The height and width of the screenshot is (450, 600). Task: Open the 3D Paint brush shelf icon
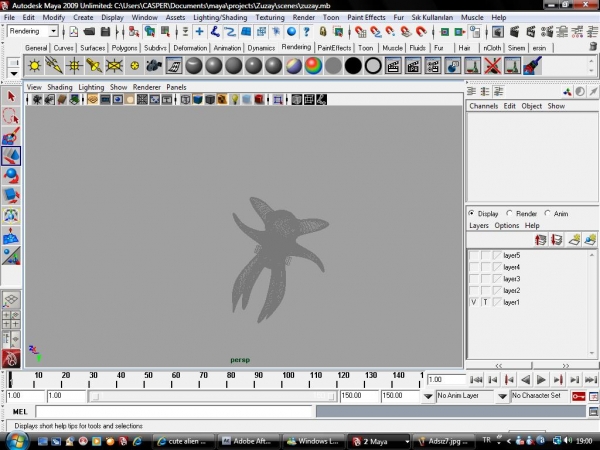[x=532, y=65]
